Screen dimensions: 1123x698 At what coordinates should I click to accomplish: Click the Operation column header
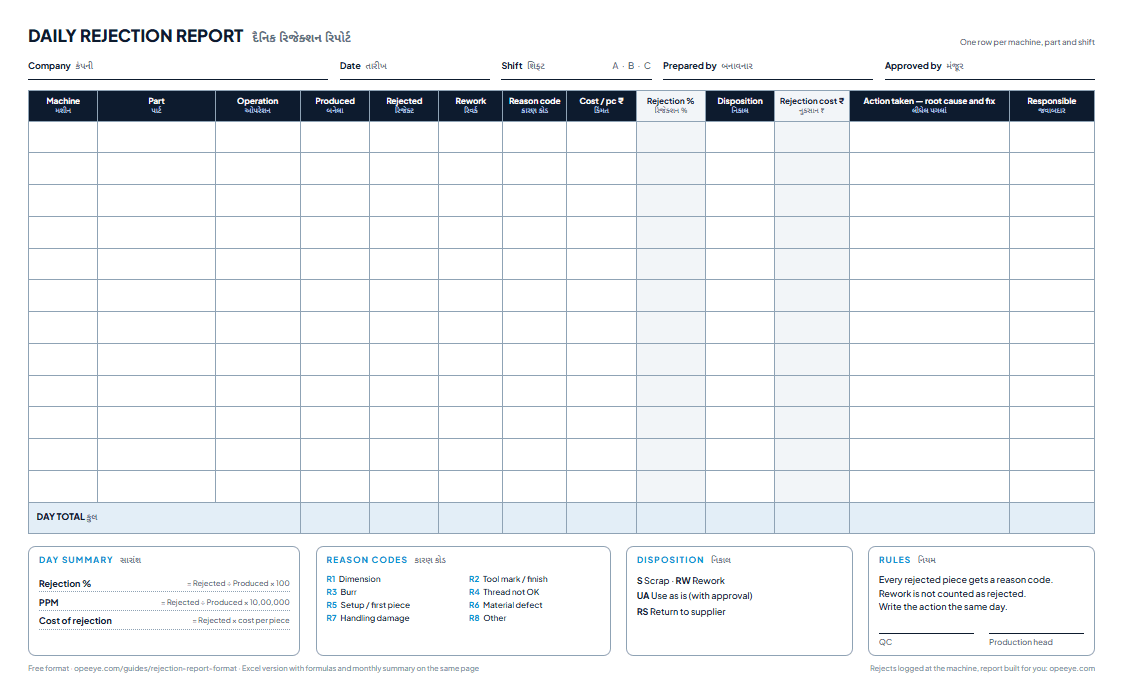point(258,106)
